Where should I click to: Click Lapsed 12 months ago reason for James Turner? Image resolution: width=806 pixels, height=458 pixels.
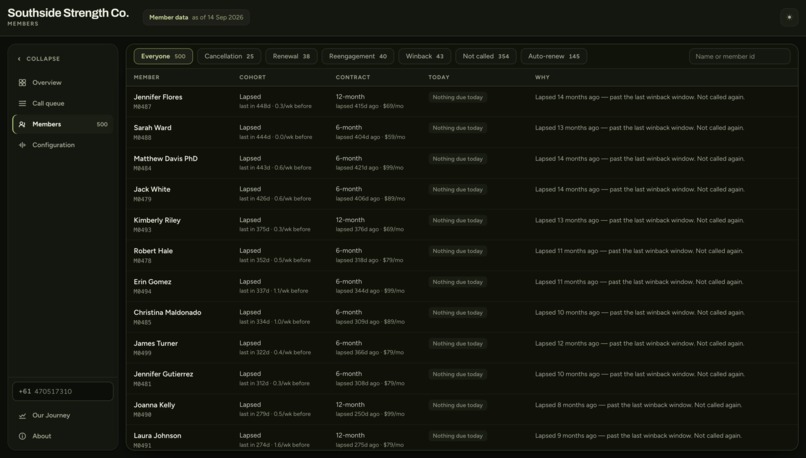pos(639,343)
